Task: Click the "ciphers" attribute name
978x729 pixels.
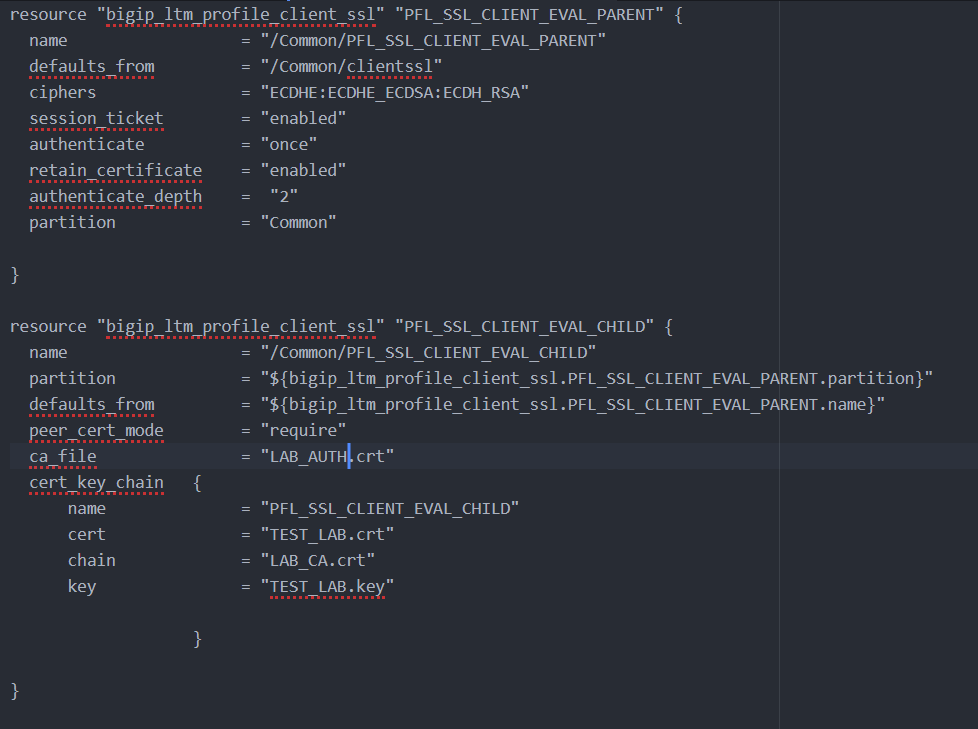Action: coord(62,92)
